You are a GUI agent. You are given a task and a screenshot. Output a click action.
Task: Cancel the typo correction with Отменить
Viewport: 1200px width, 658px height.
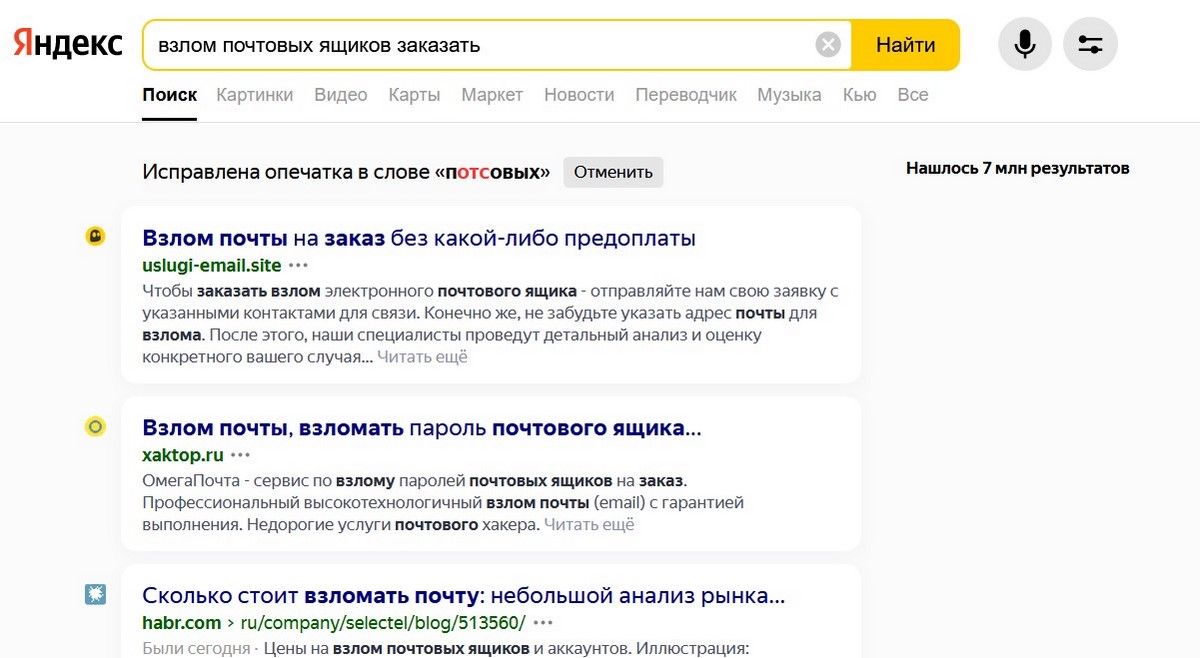(613, 171)
